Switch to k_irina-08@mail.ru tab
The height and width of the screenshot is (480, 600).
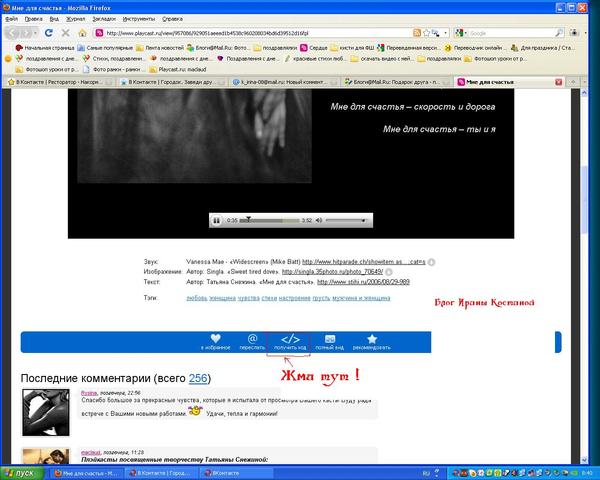(285, 82)
